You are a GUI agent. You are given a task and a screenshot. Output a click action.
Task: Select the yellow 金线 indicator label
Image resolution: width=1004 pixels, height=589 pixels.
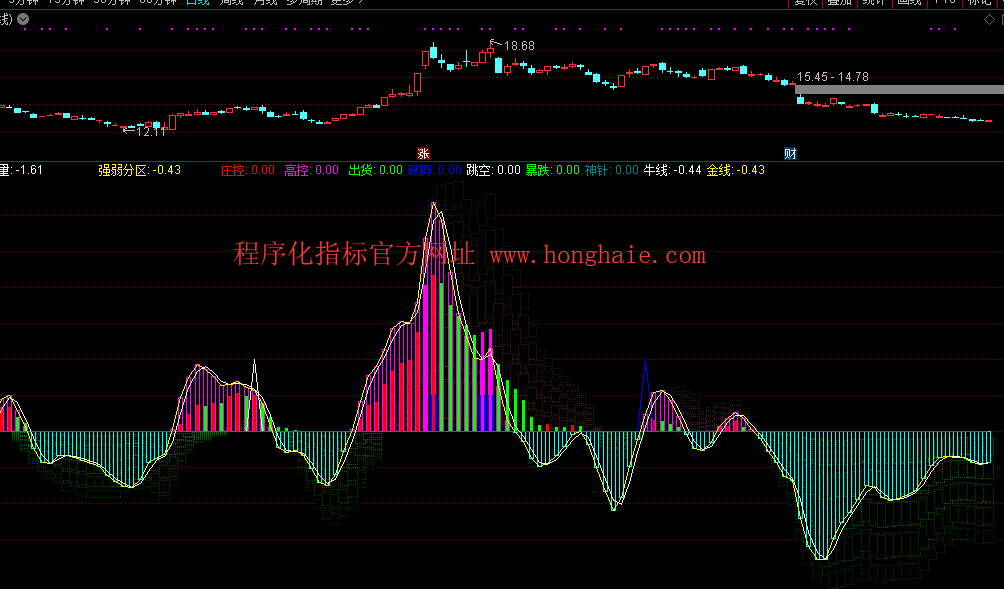719,170
